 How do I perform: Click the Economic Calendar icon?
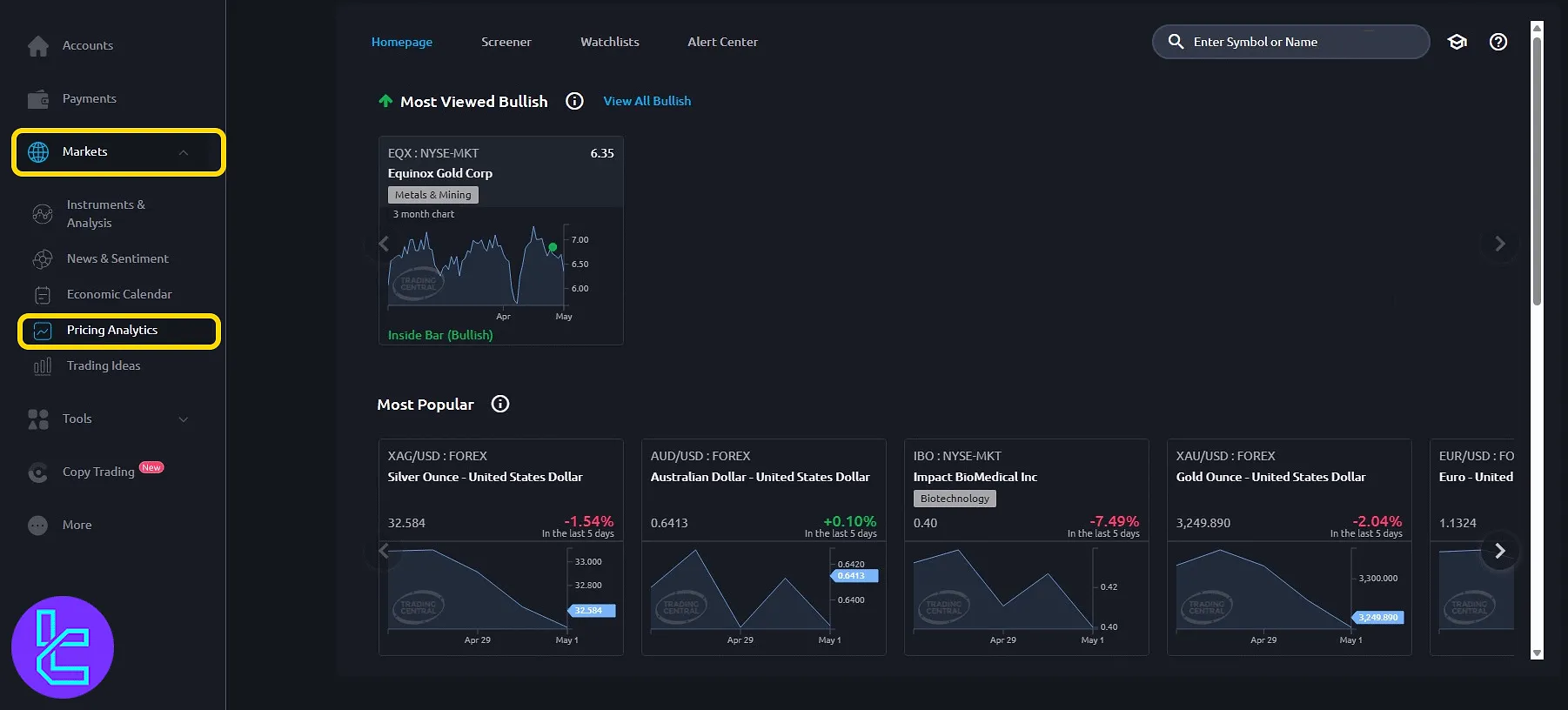click(43, 295)
